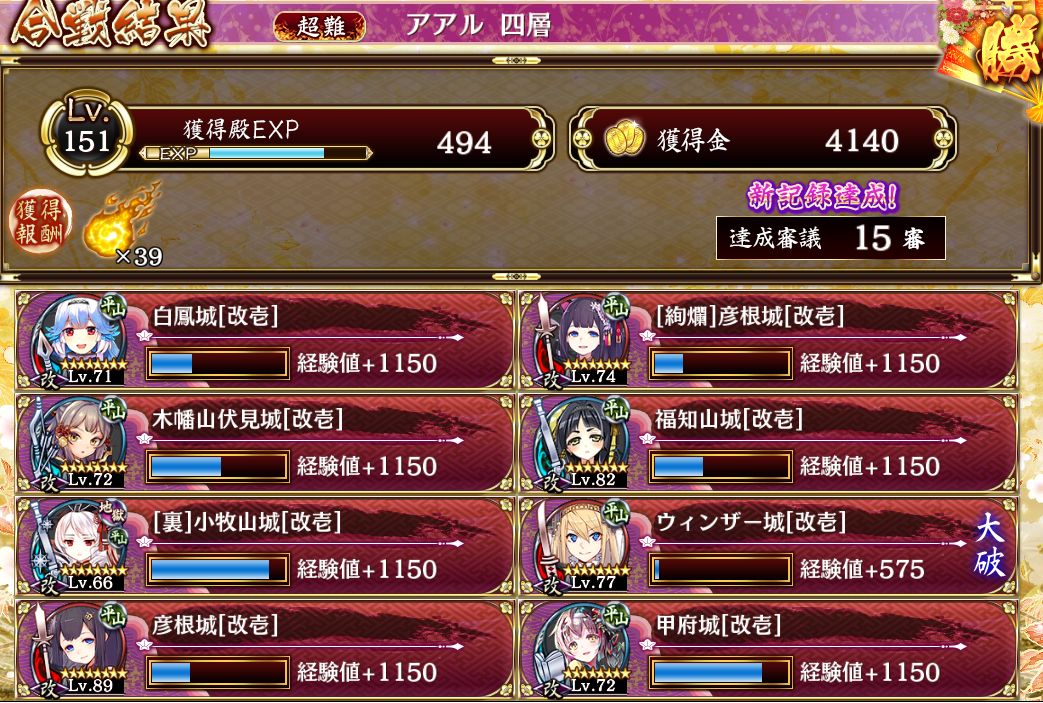
Task: Click the 合戦結果 title logo
Action: (x=110, y=25)
